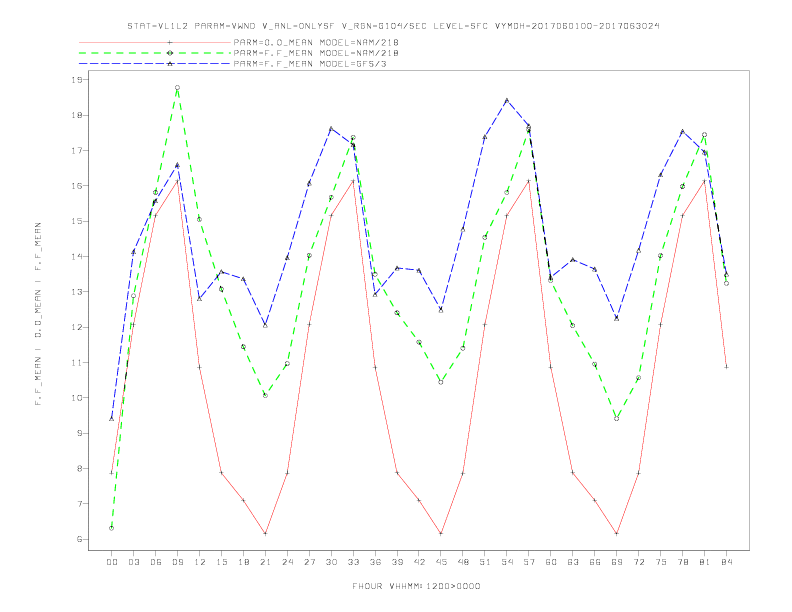The width and height of the screenshot is (792, 612).
Task: Click y-axis tick label 19
Action: point(77,80)
